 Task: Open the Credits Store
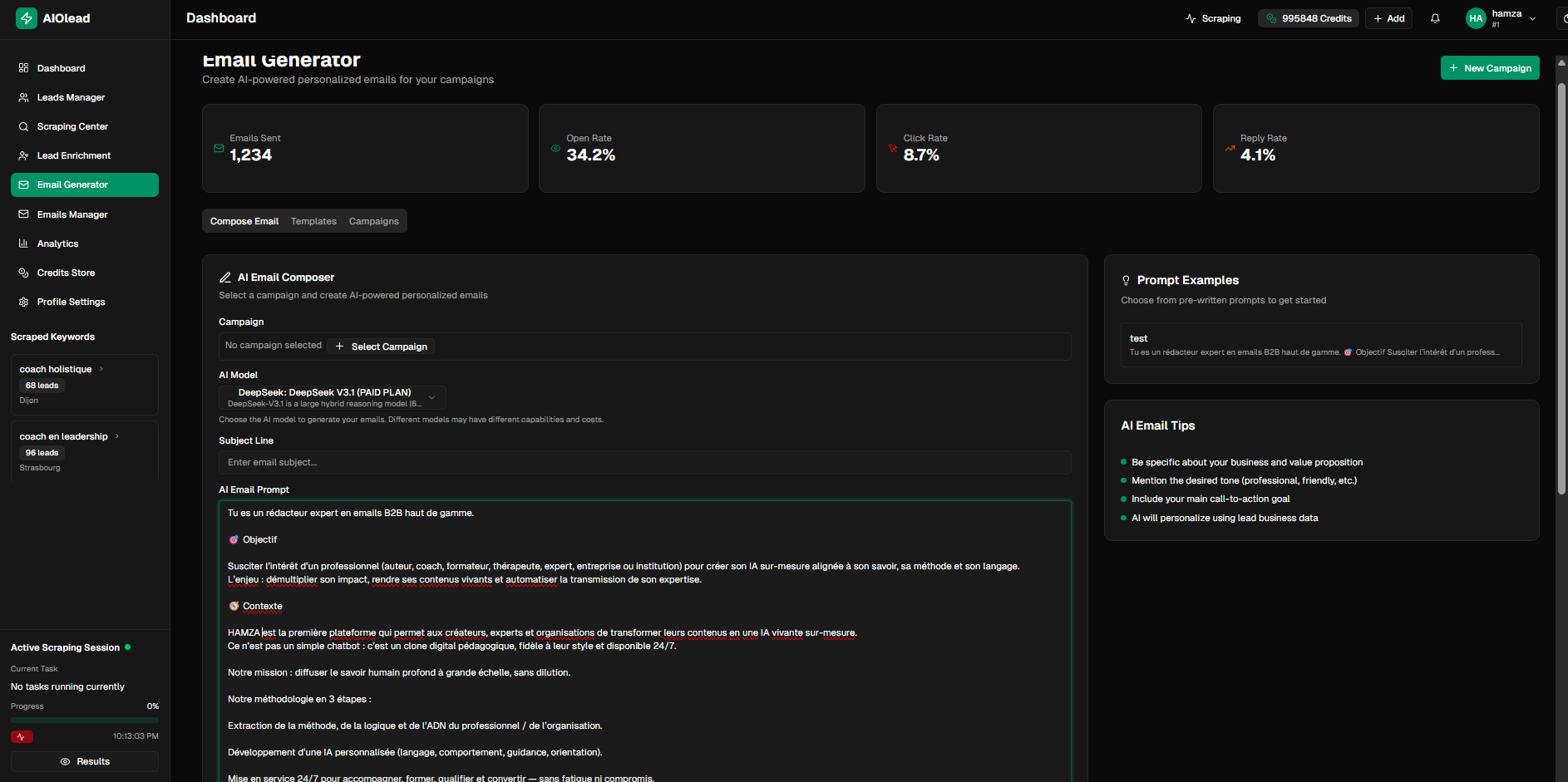[x=66, y=273]
